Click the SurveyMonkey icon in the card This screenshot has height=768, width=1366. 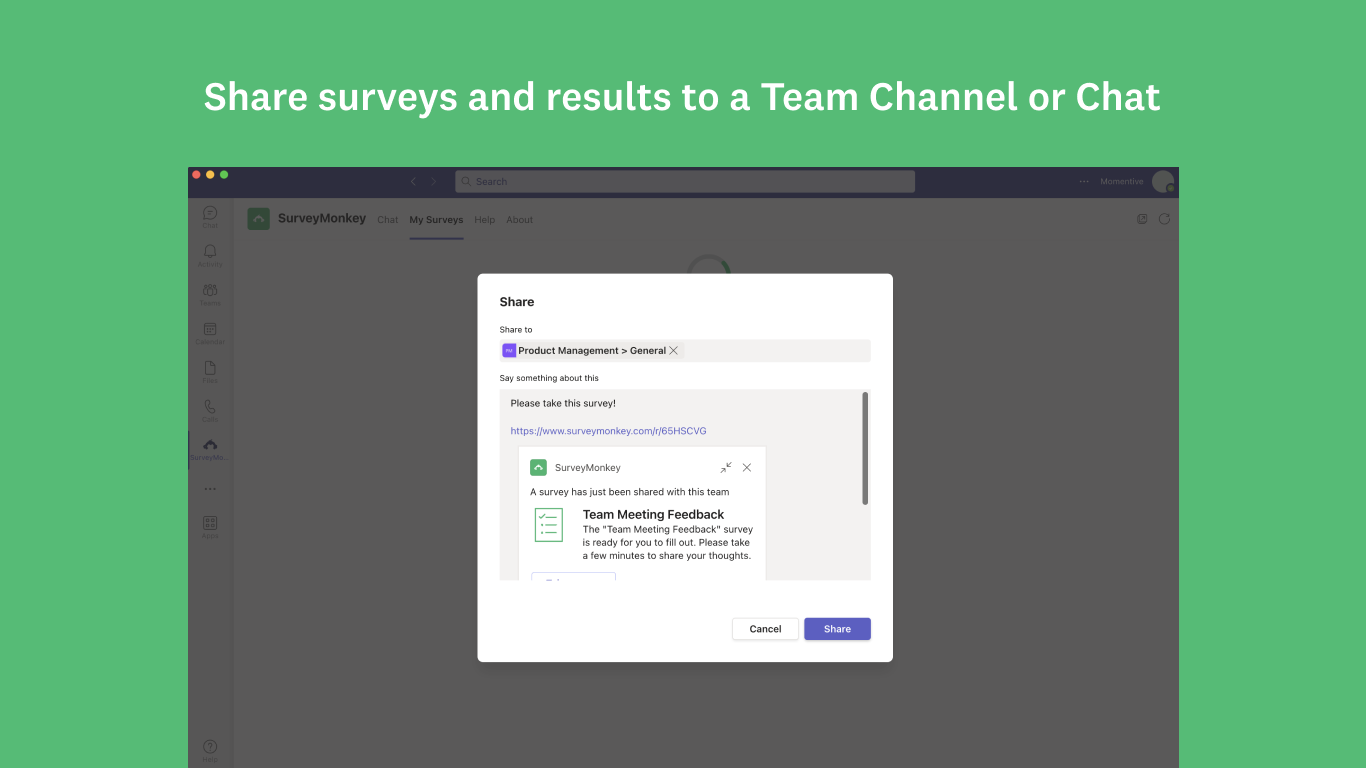pyautogui.click(x=538, y=467)
